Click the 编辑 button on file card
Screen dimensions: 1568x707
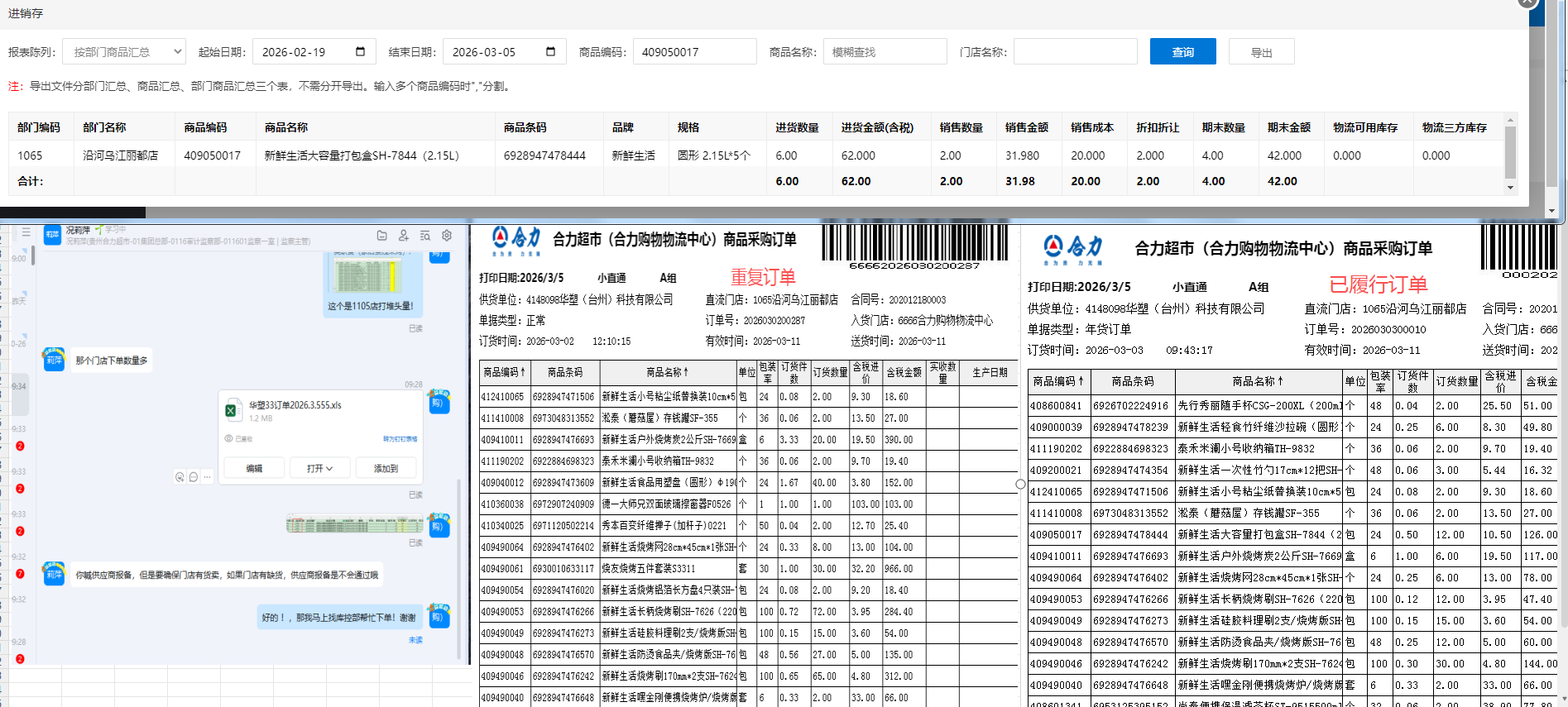pyautogui.click(x=254, y=468)
